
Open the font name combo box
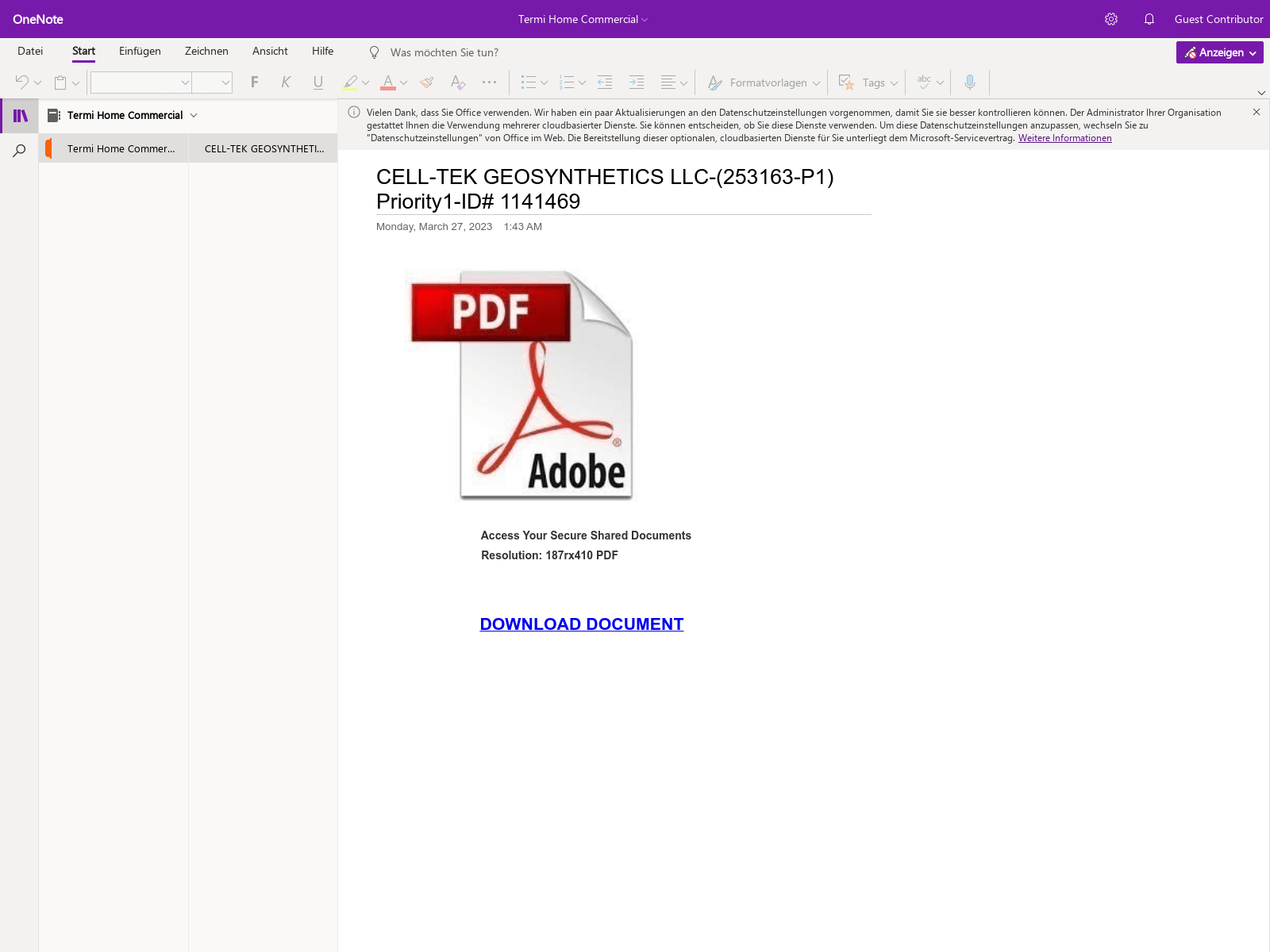[x=141, y=83]
